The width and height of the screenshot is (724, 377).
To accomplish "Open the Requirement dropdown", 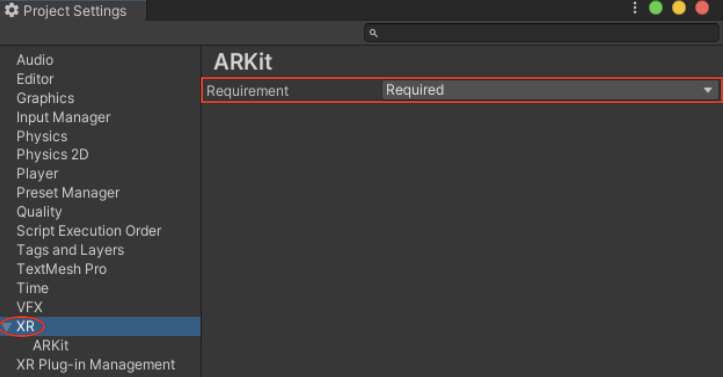I will coord(550,90).
